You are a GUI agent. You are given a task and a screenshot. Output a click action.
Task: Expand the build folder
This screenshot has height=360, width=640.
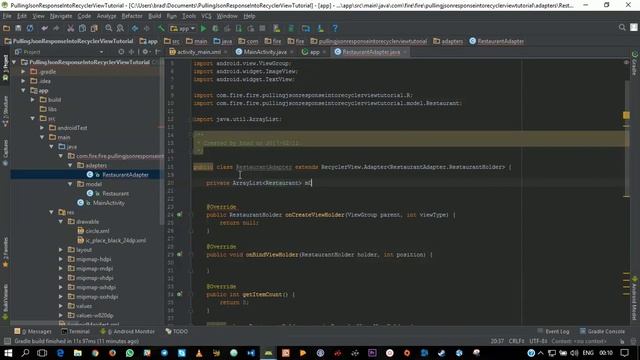[33, 100]
